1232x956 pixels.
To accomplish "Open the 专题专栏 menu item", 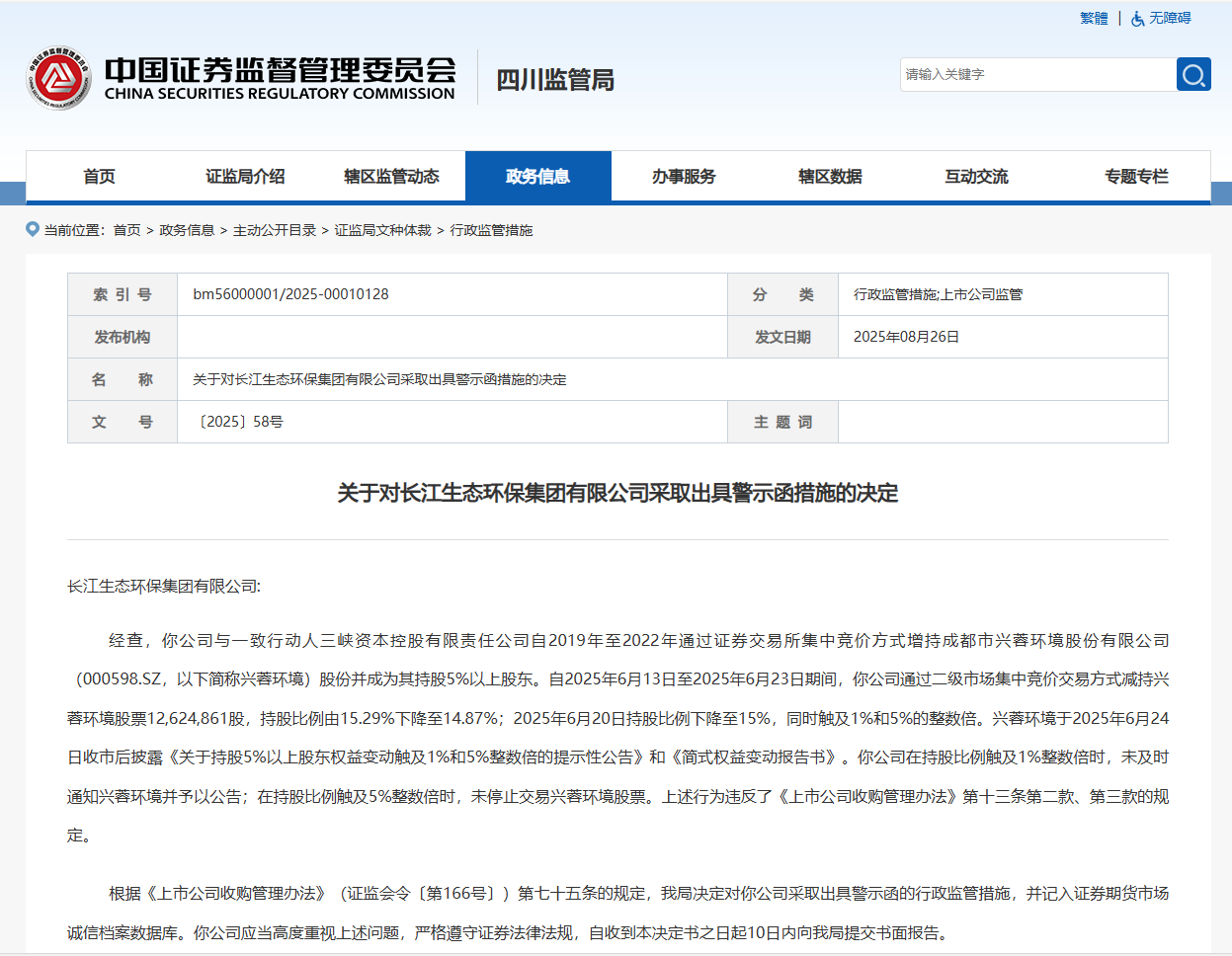I will 1136,177.
